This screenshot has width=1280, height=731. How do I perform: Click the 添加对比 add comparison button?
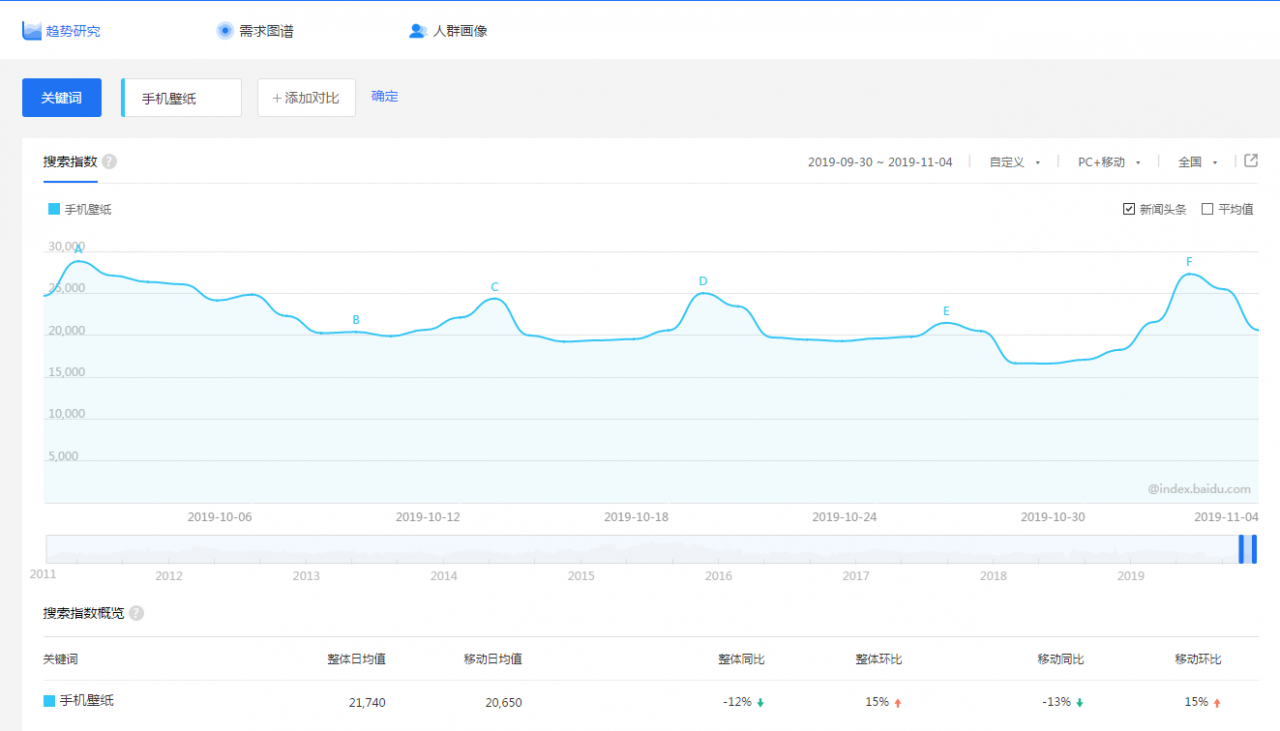[306, 98]
